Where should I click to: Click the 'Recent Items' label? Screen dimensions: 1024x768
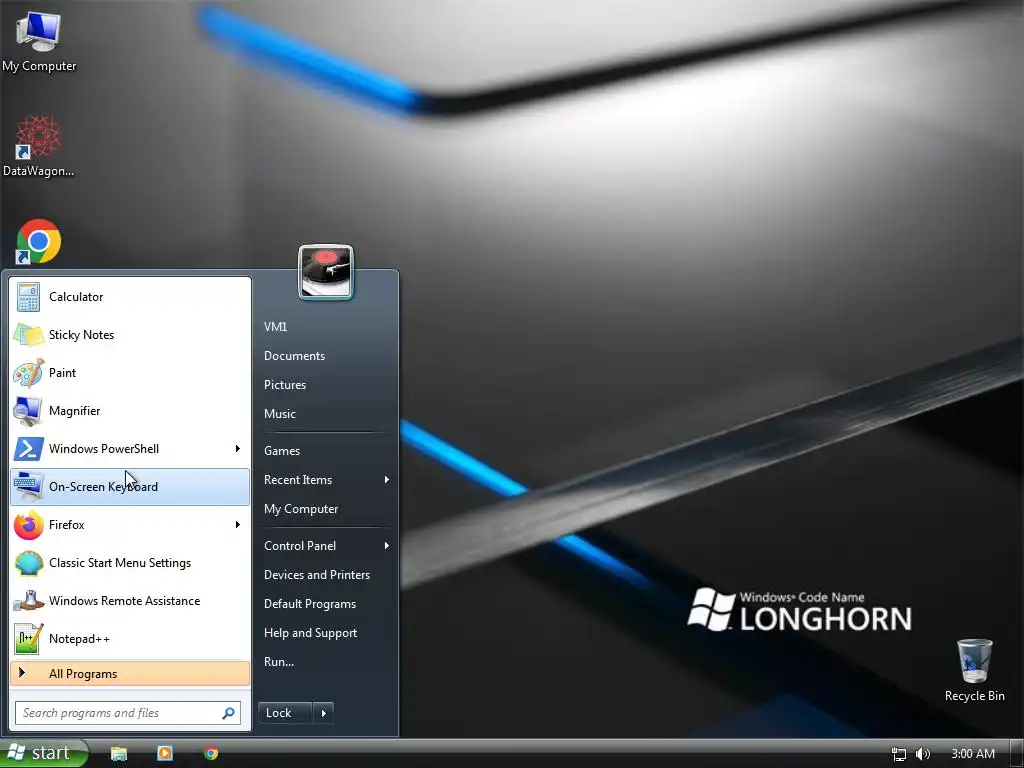coord(298,479)
